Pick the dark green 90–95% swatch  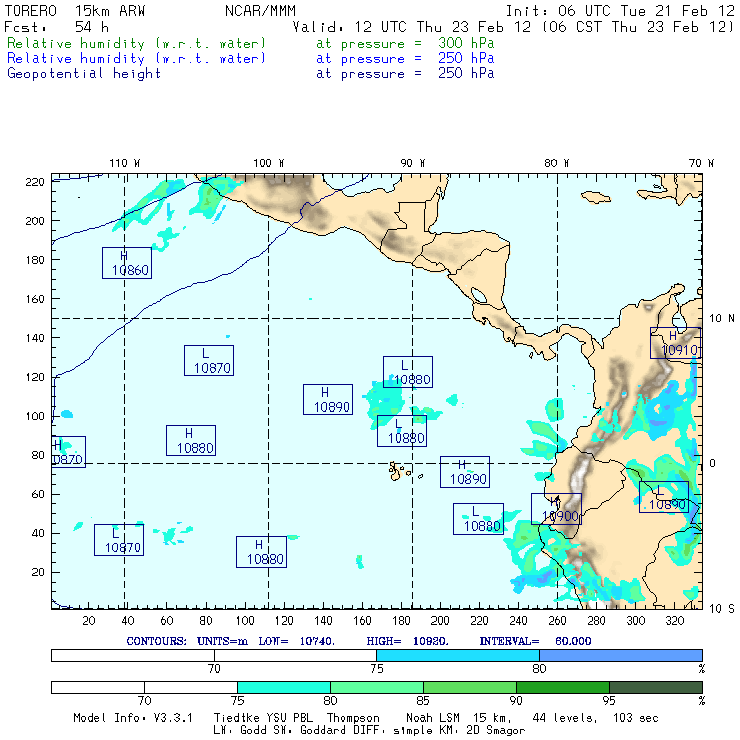pyautogui.click(x=563, y=687)
